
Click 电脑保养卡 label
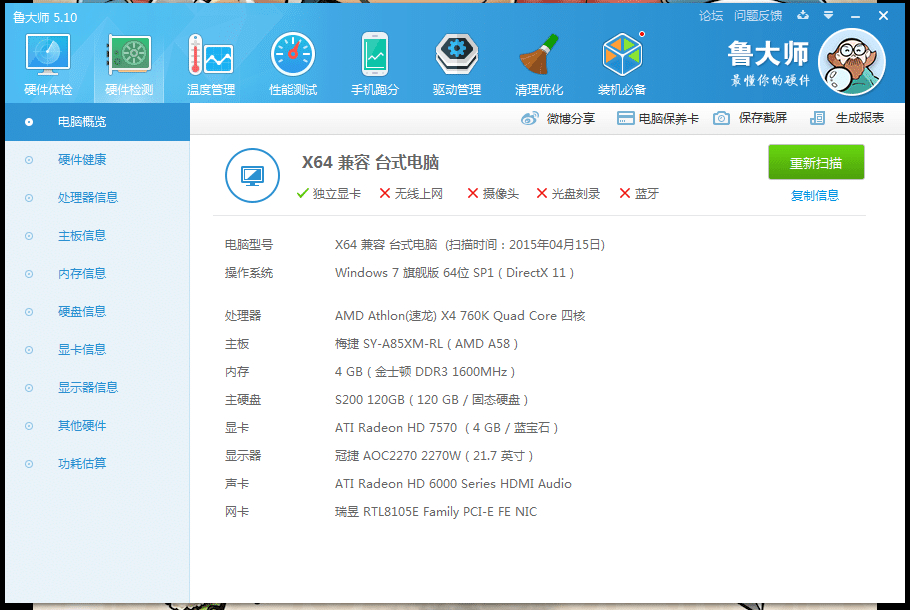(669, 118)
